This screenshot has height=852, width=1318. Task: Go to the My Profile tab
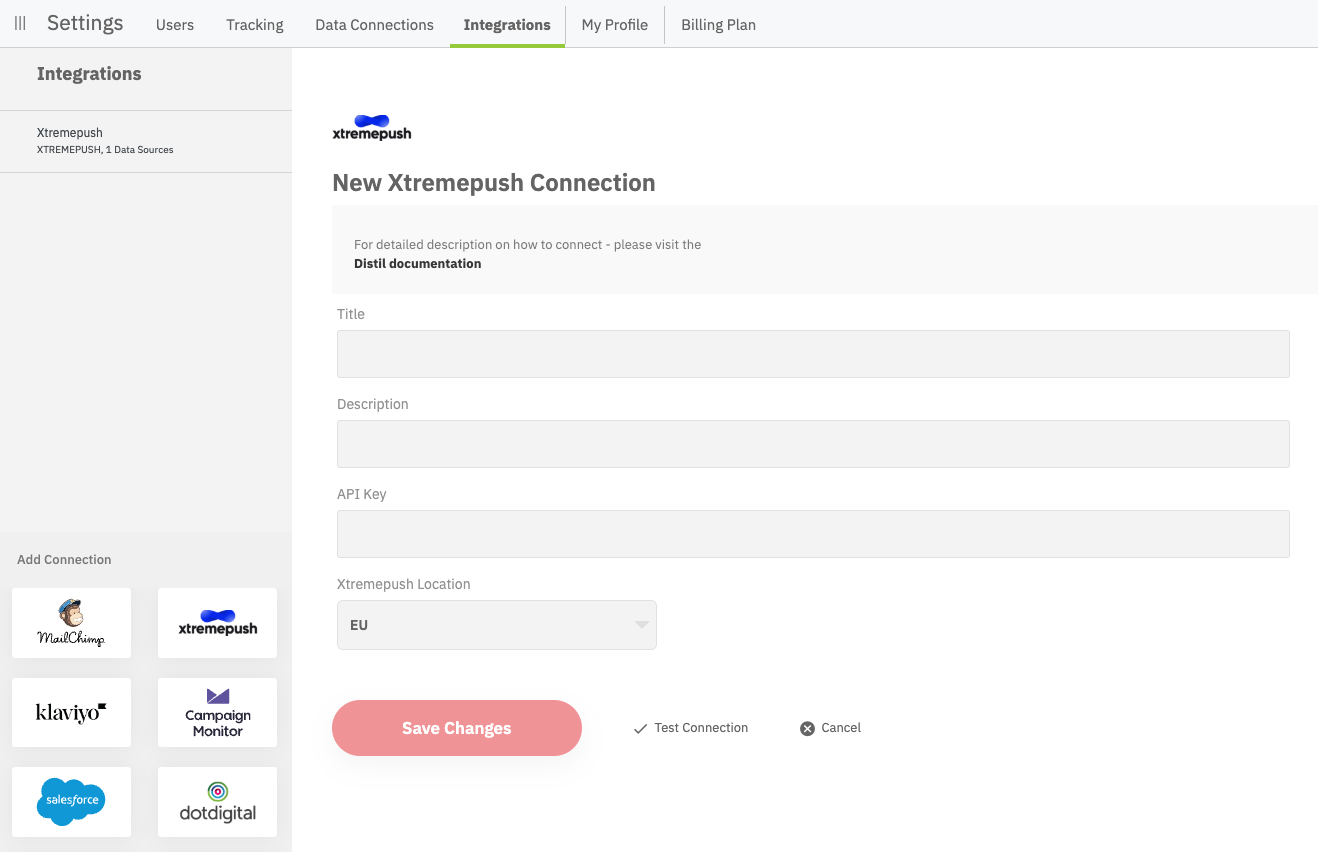tap(615, 25)
